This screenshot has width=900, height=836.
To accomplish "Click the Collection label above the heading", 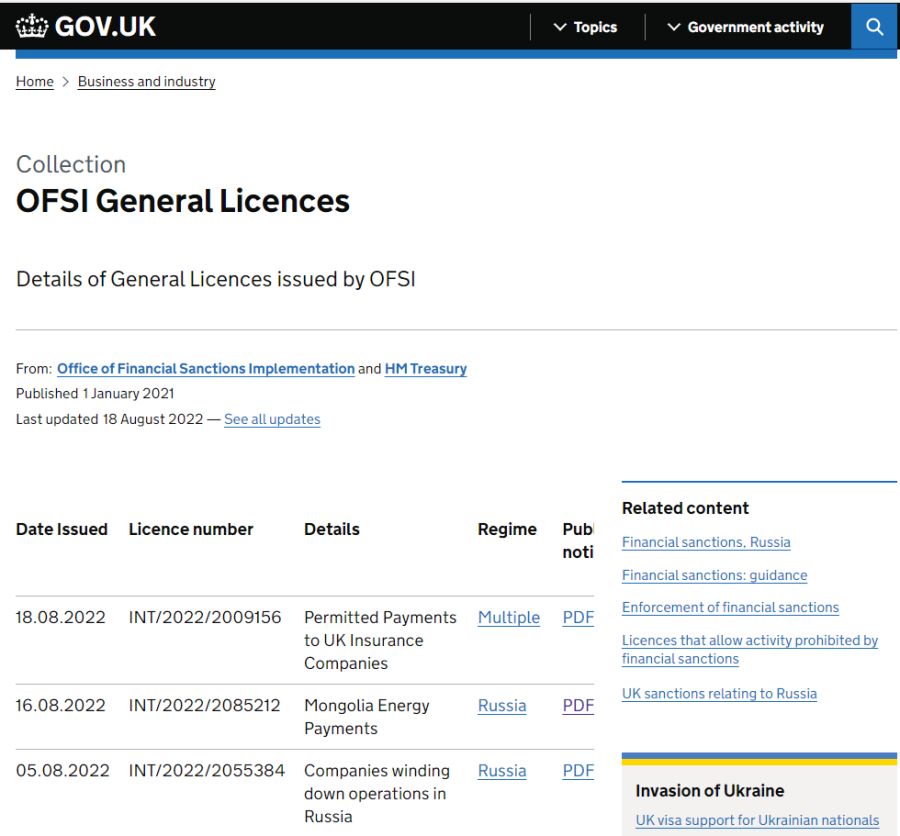I will 71,164.
